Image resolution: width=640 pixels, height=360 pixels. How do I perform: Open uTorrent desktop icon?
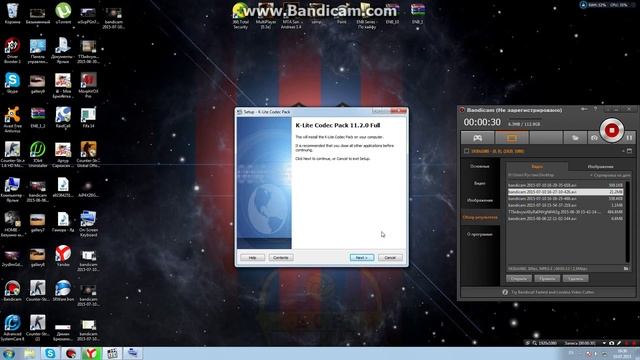(x=63, y=14)
